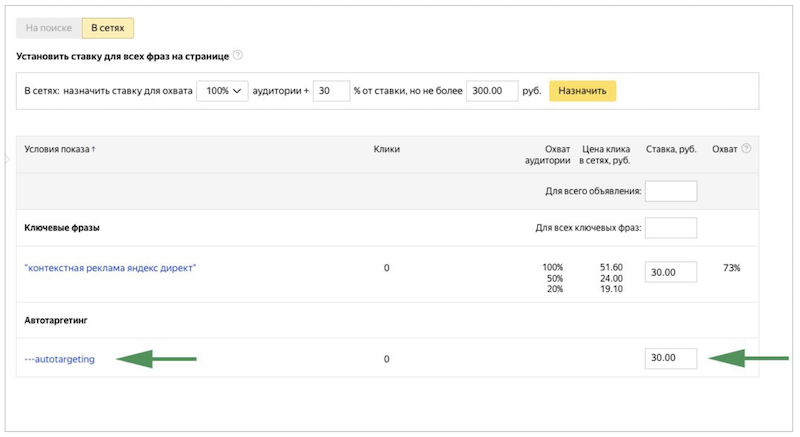The image size is (800, 437).
Task: Click the "Охват аудитории" column header
Action: [547, 155]
